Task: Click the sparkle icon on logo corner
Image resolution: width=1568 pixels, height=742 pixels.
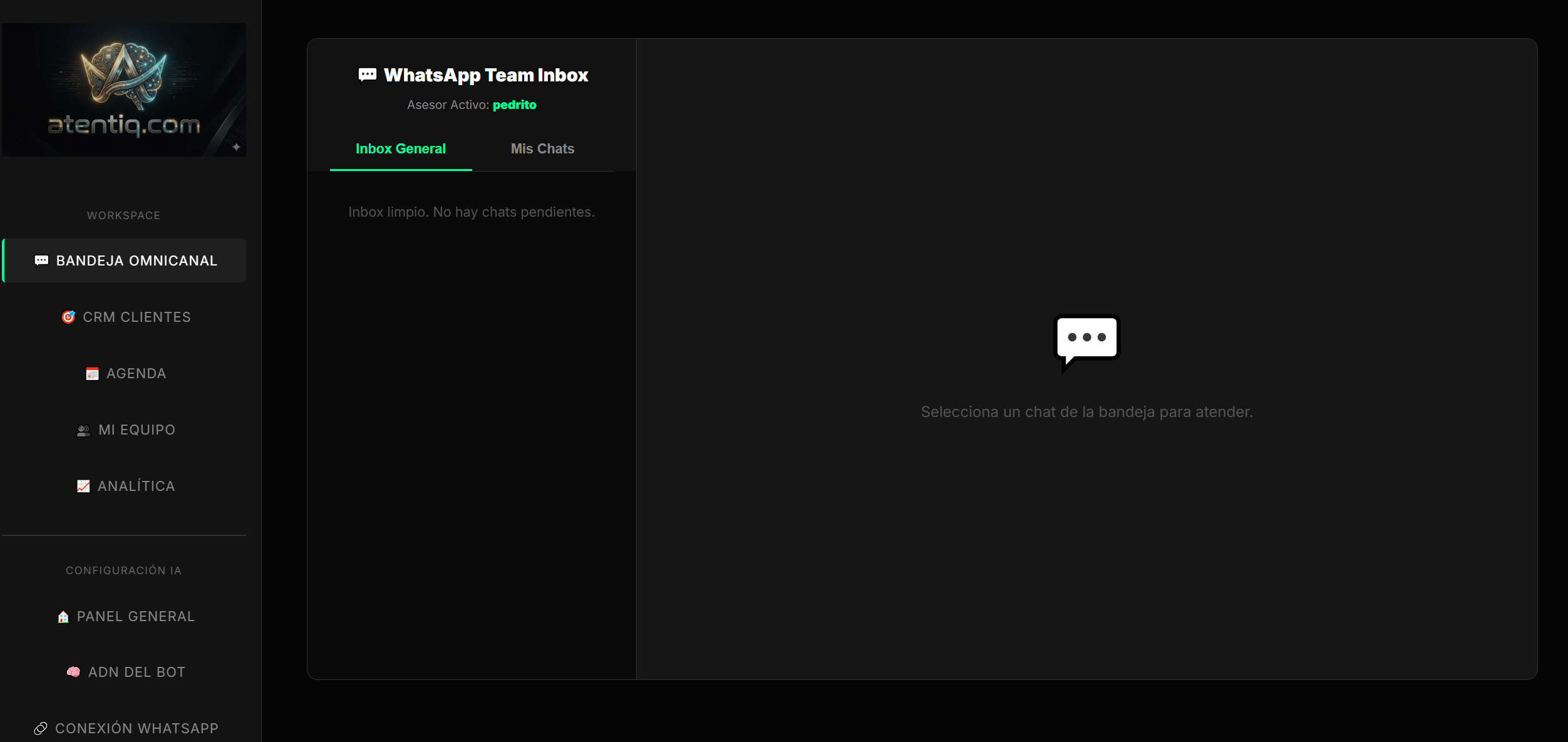Action: tap(236, 147)
